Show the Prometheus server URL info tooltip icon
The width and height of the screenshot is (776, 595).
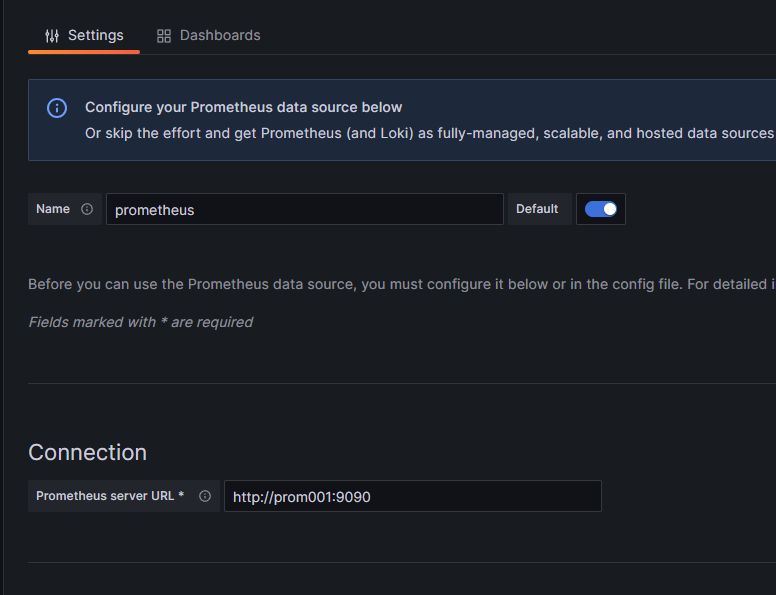(205, 496)
